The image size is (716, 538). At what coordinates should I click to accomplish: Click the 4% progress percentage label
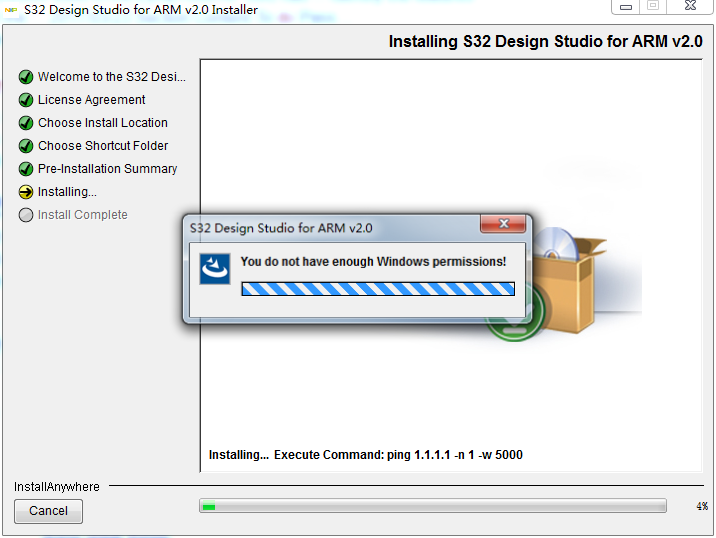click(x=702, y=506)
